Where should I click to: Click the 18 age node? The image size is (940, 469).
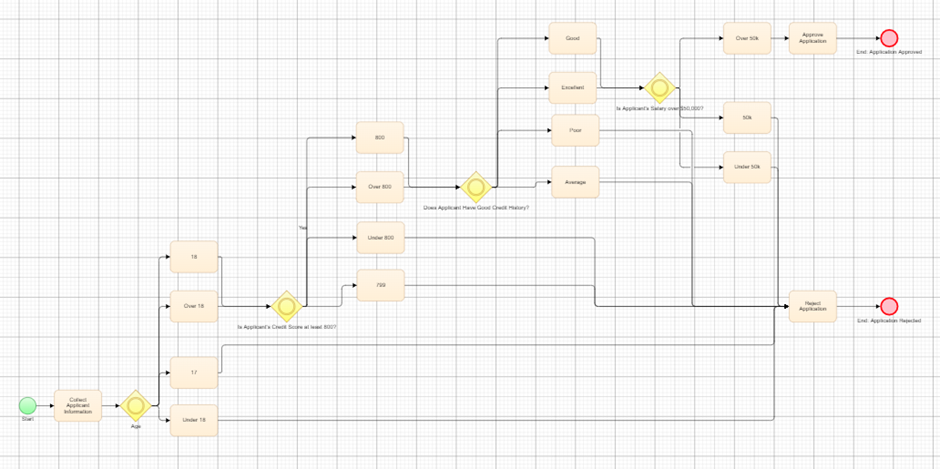(194, 257)
